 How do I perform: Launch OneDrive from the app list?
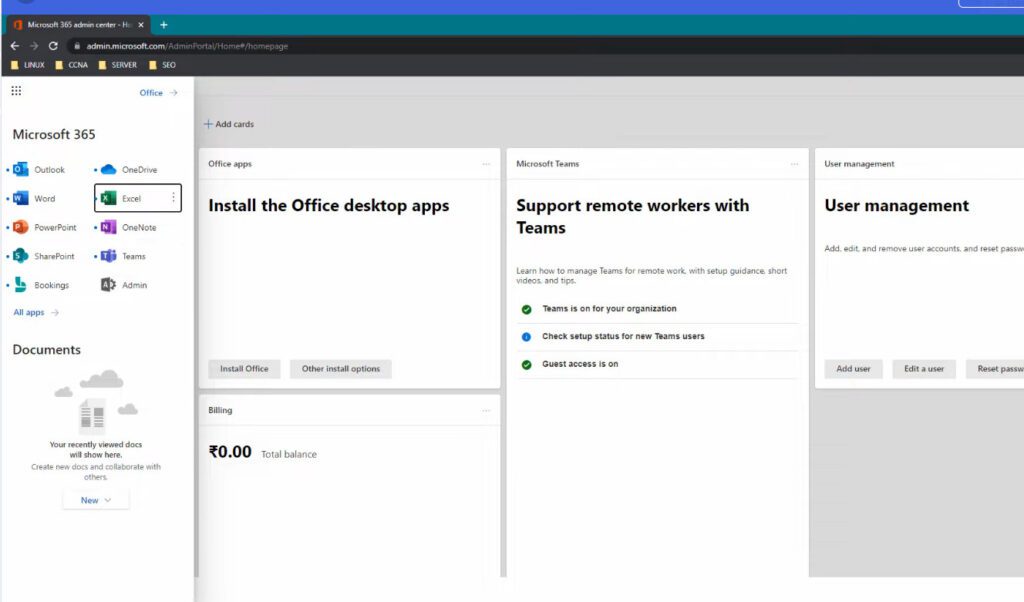[129, 170]
